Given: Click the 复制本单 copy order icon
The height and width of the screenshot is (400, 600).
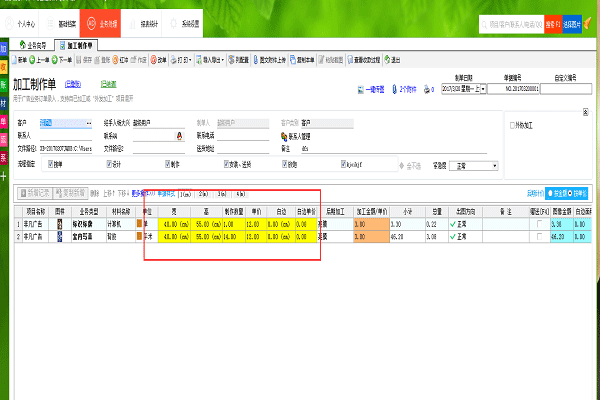Looking at the screenshot, I should click(x=302, y=60).
